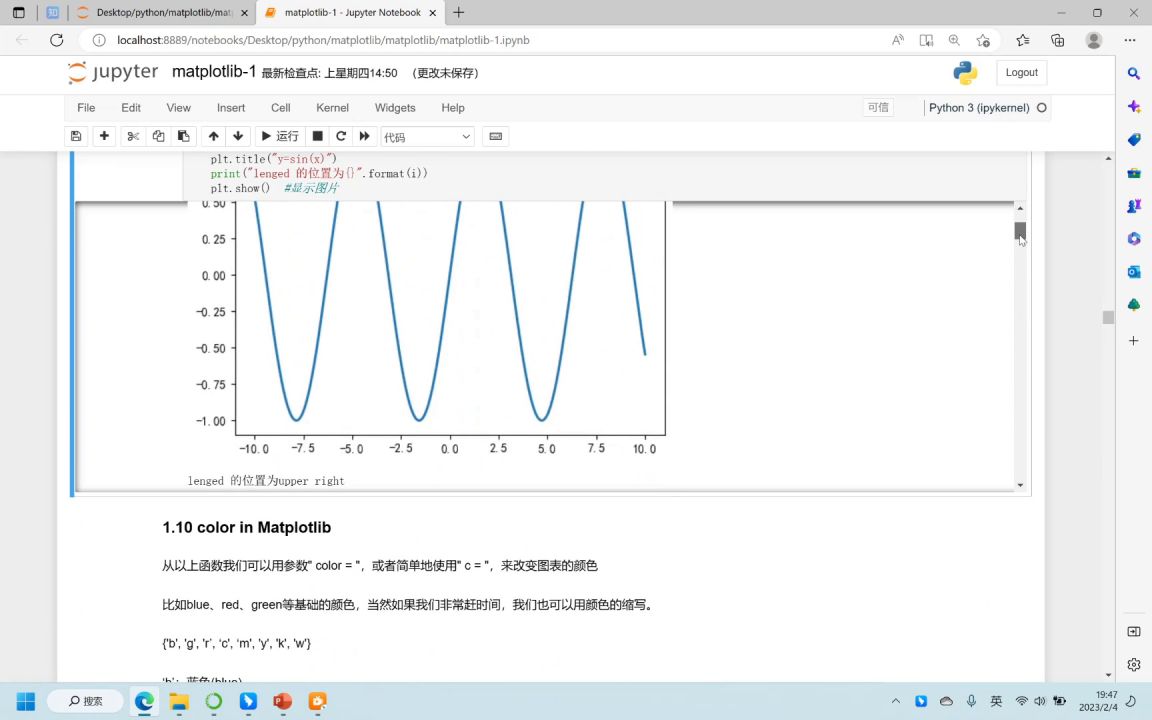The width and height of the screenshot is (1152, 720).
Task: Copy the selected cell using copy icon
Action: point(158,136)
